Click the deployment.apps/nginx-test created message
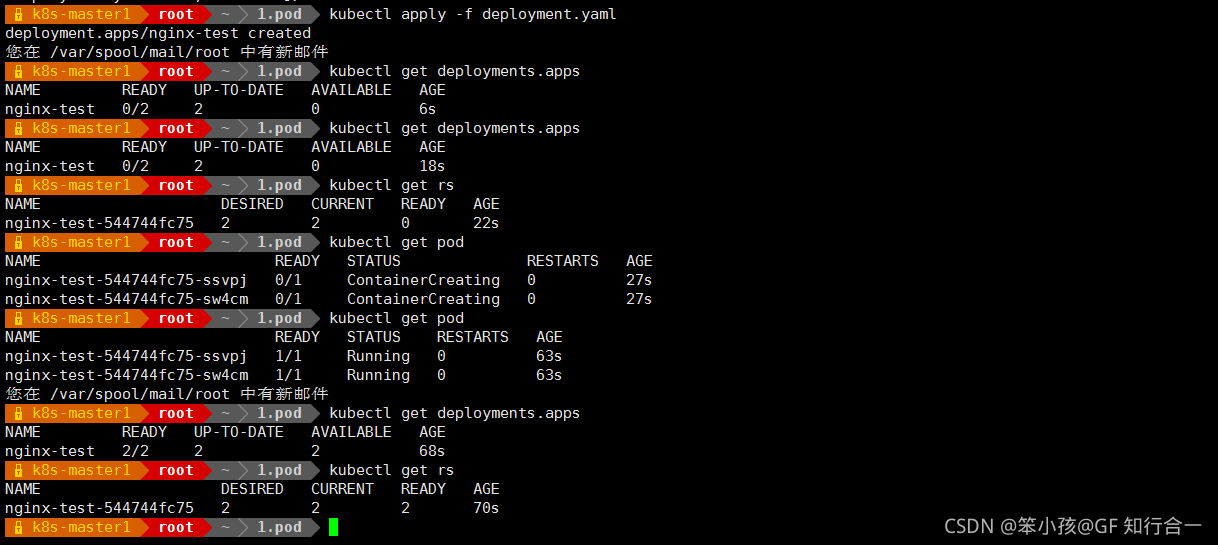The image size is (1218, 545). (158, 33)
